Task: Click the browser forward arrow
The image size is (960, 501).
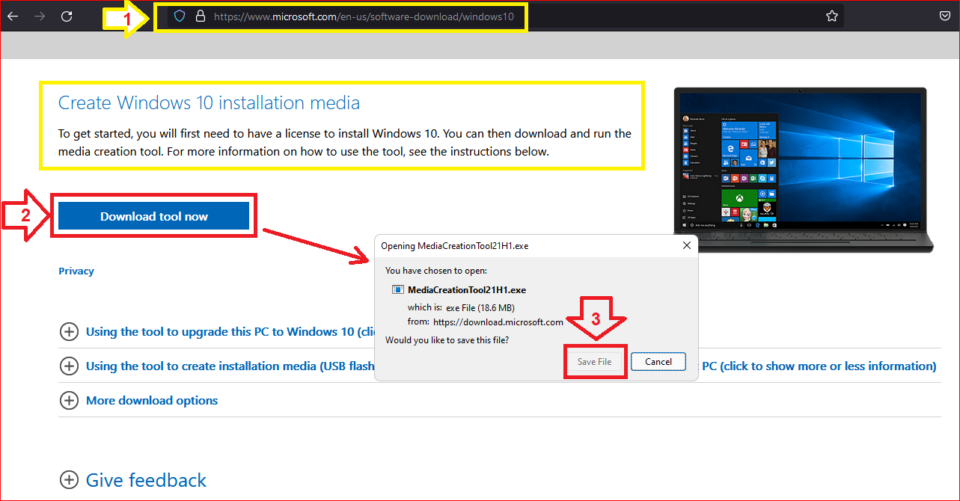Action: coord(40,17)
